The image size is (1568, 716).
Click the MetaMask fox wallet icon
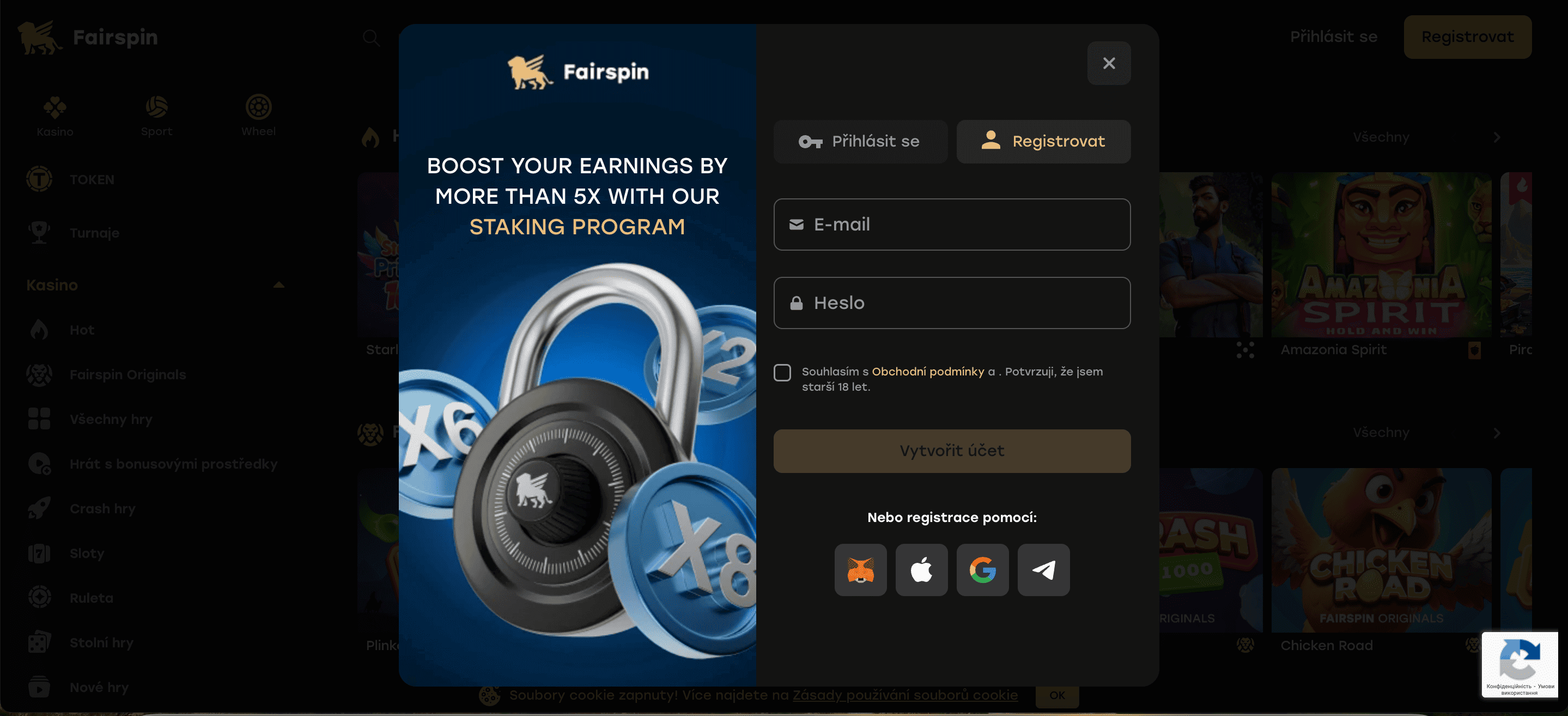pyautogui.click(x=861, y=569)
